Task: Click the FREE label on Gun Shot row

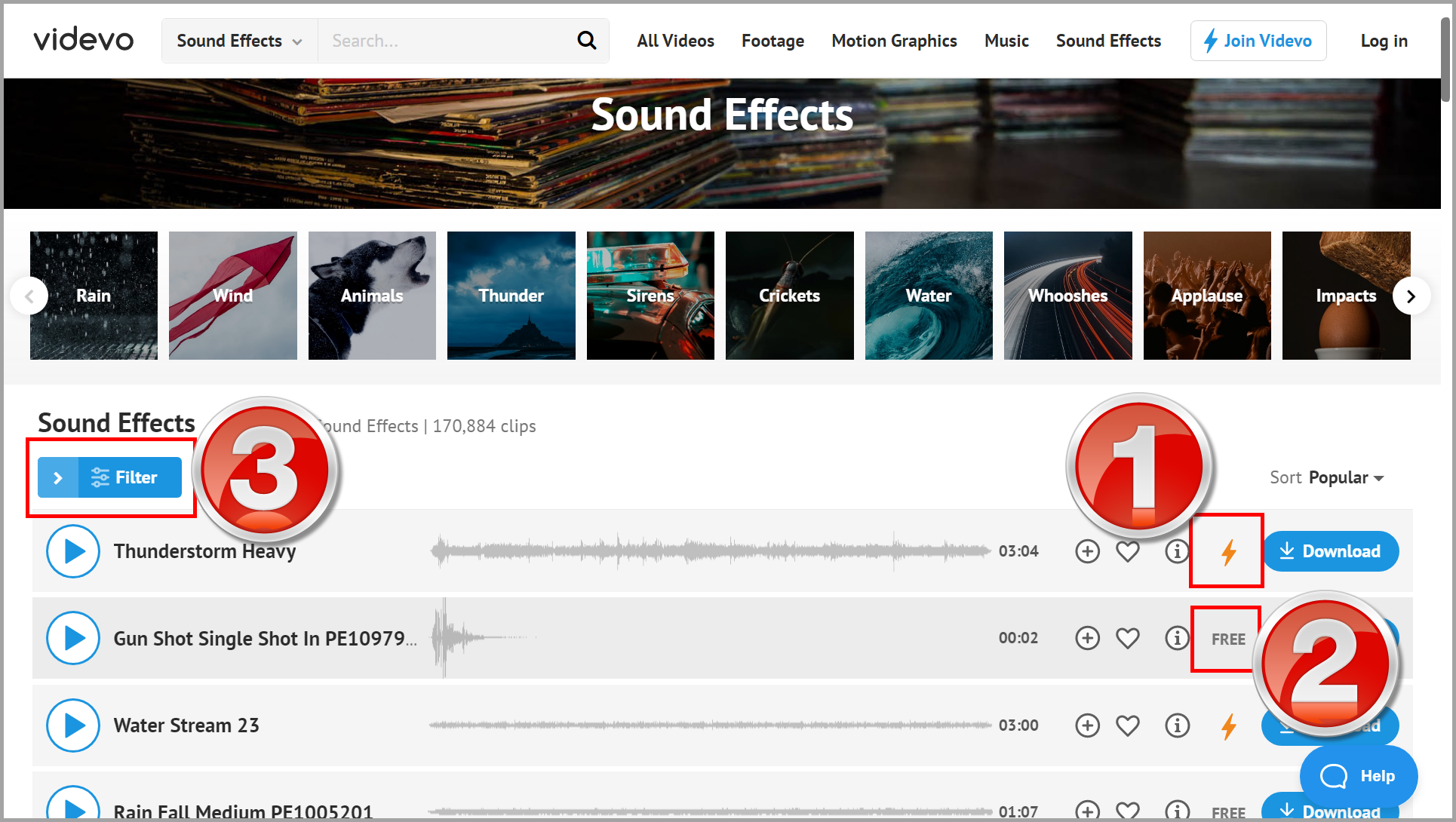Action: (x=1228, y=639)
